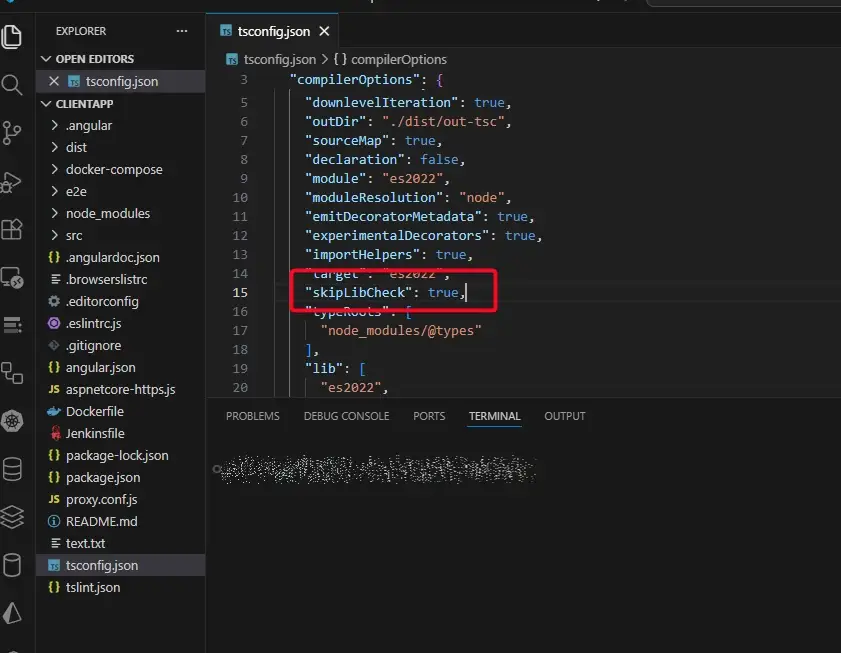Switch to the Problems panel tab

(x=252, y=416)
